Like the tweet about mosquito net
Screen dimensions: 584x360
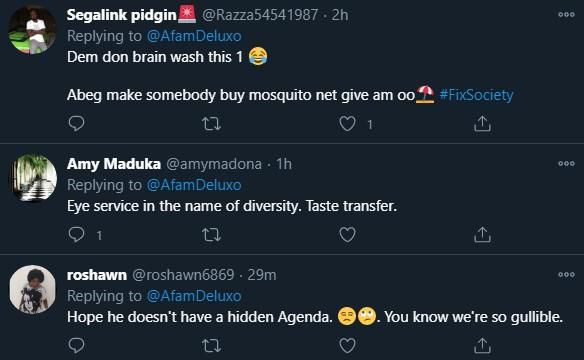(x=347, y=124)
